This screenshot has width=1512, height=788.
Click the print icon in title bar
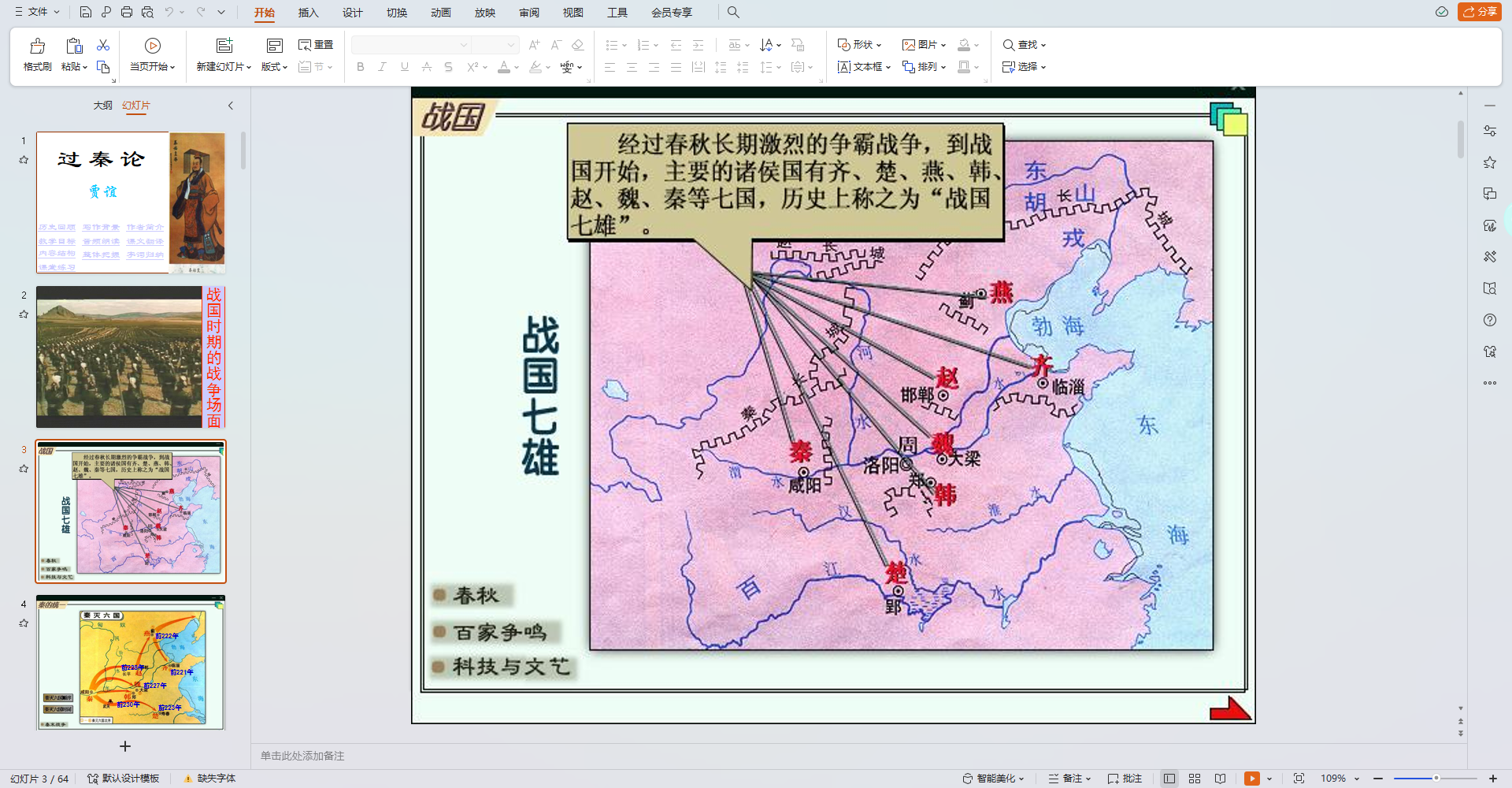click(x=127, y=12)
